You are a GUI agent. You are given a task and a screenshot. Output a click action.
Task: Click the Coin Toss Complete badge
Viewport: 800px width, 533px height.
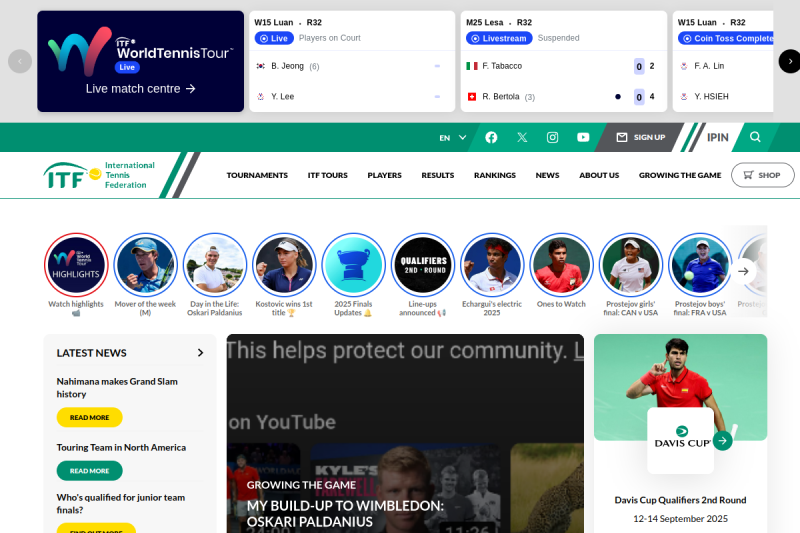coord(726,38)
